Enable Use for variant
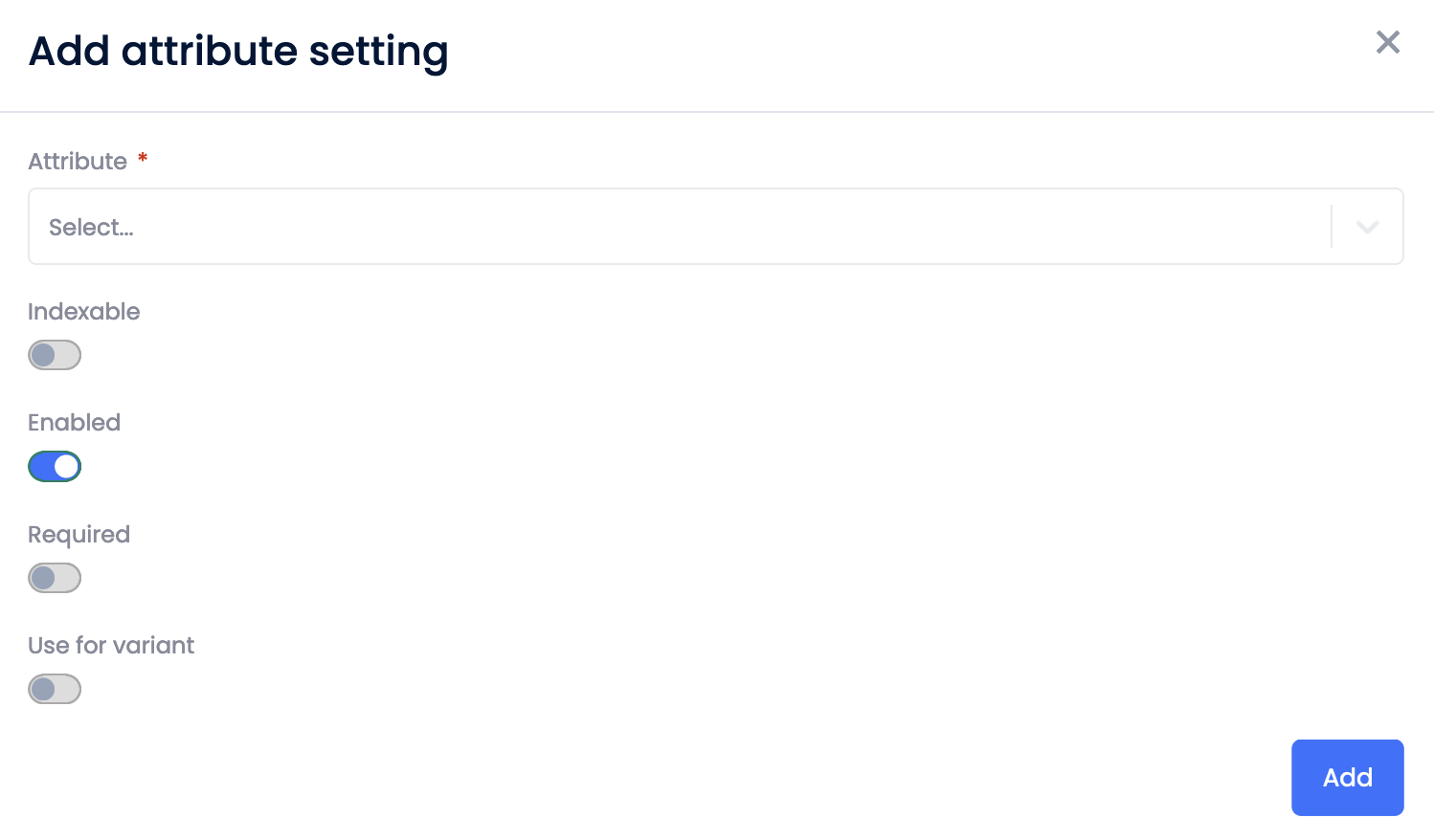Screen dimensions: 1434x840 tap(55, 688)
